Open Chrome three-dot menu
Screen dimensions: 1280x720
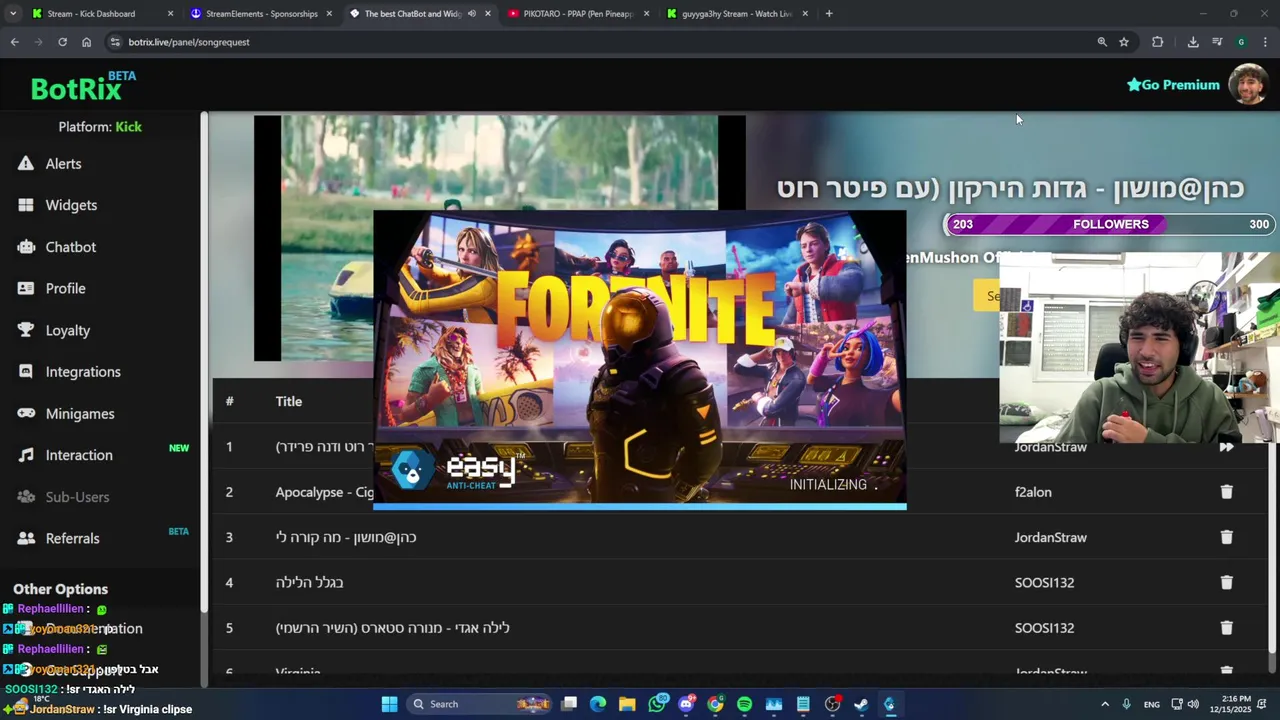1265,42
